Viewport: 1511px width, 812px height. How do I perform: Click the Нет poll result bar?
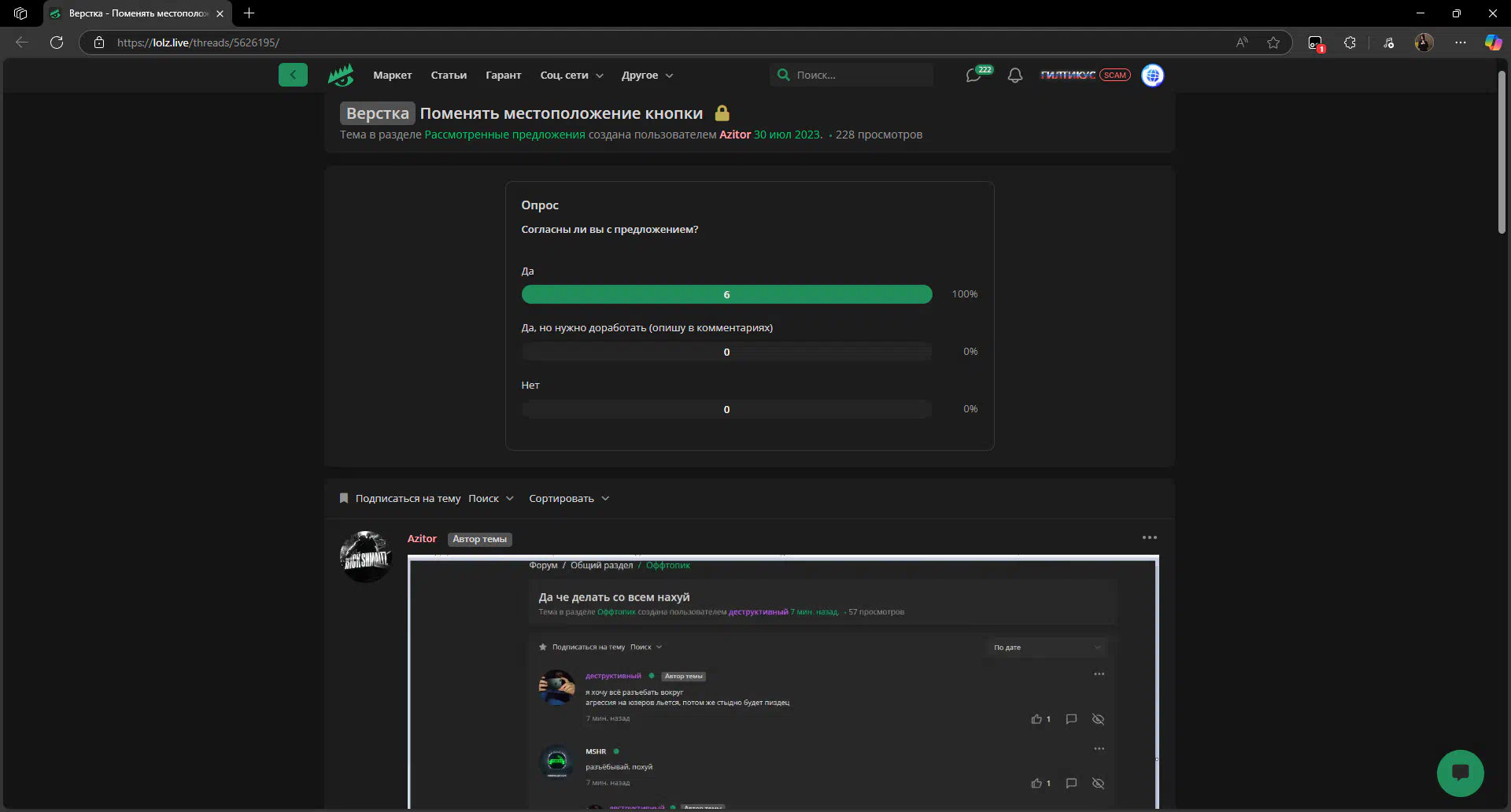coord(726,409)
